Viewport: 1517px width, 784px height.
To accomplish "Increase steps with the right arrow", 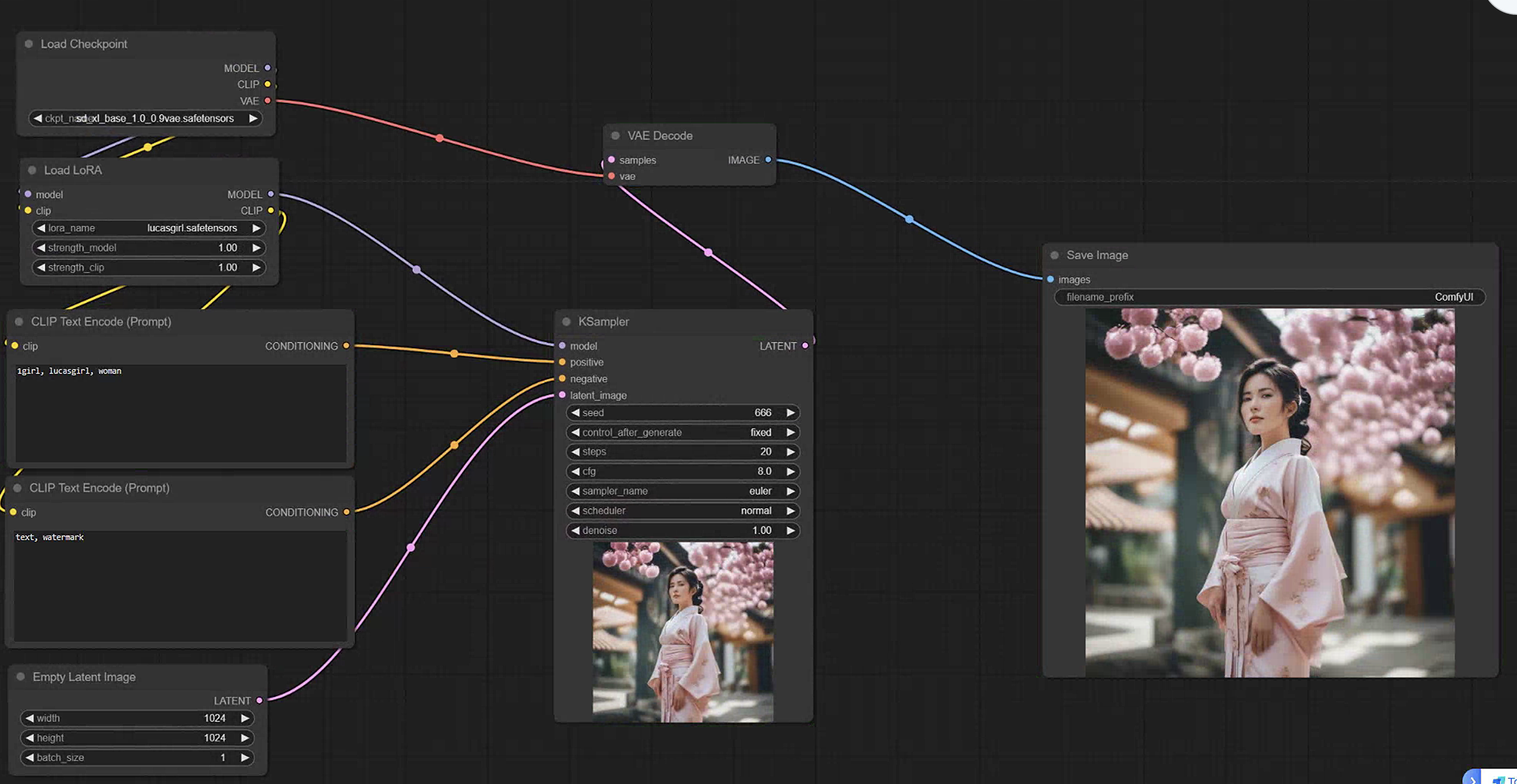I will pyautogui.click(x=791, y=452).
